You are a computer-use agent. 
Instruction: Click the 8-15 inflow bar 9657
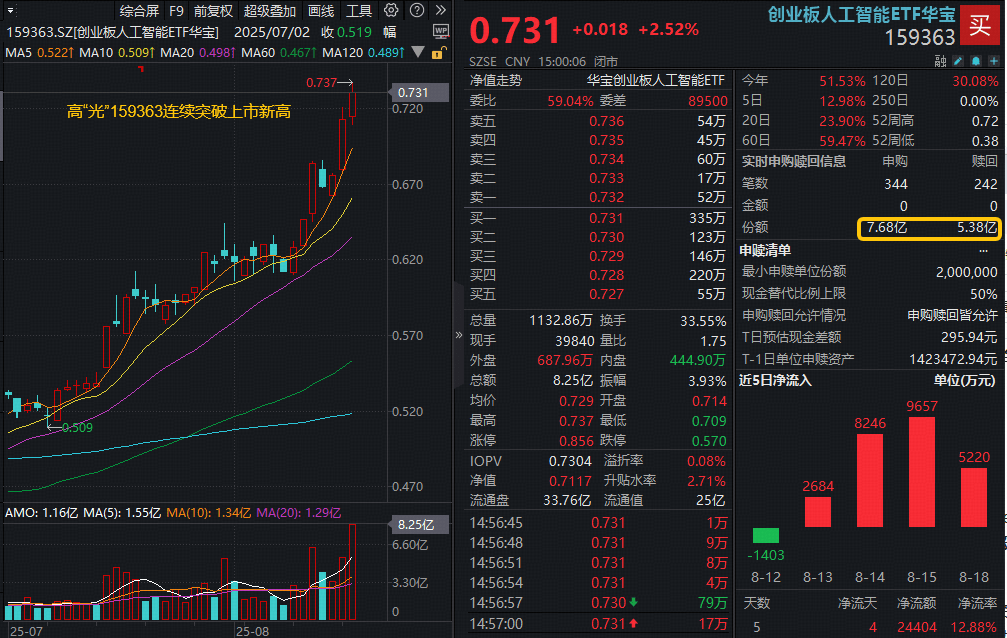922,472
